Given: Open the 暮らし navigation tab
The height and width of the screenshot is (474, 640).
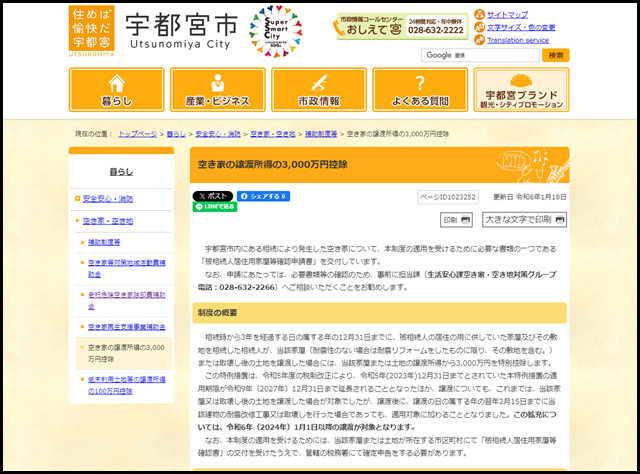Looking at the screenshot, I should [x=116, y=90].
